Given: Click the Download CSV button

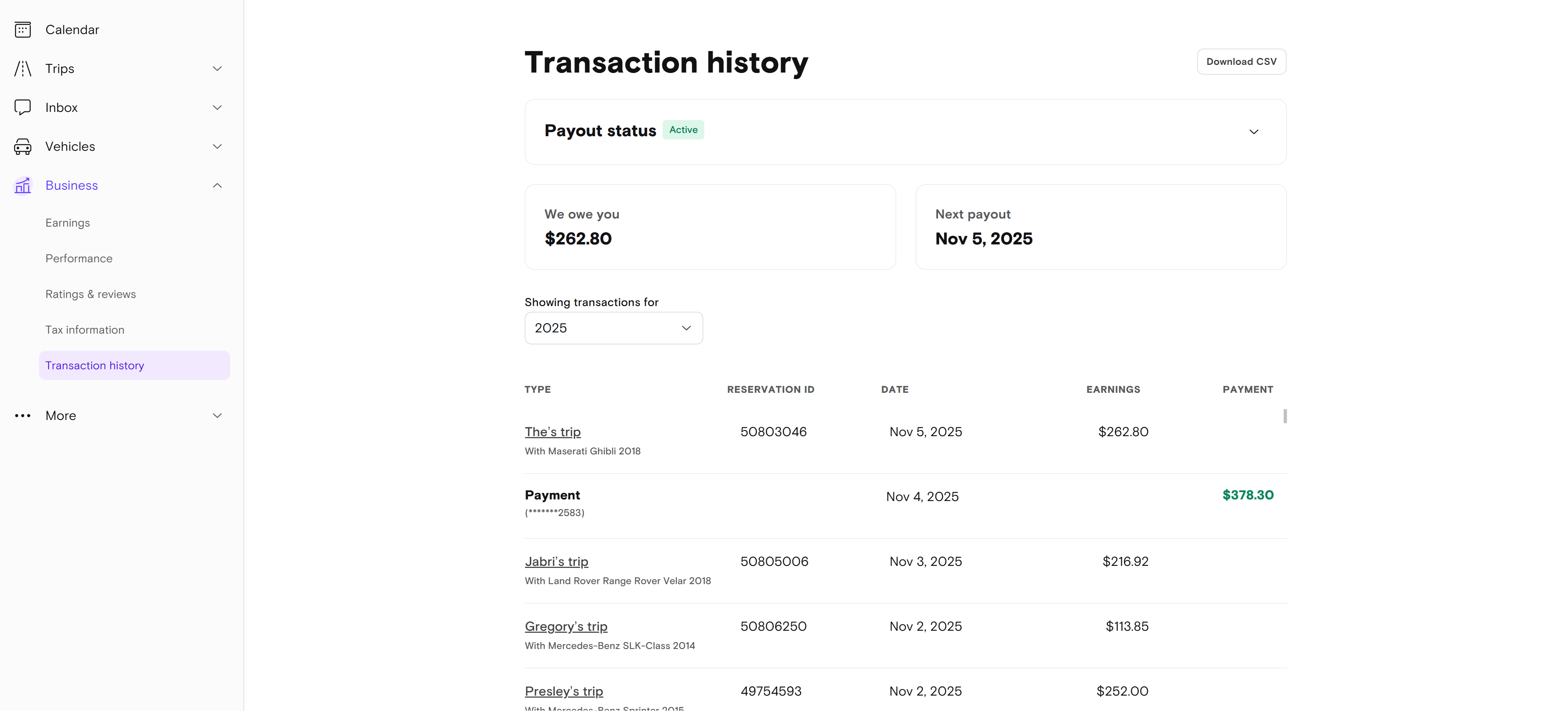Looking at the screenshot, I should point(1241,62).
